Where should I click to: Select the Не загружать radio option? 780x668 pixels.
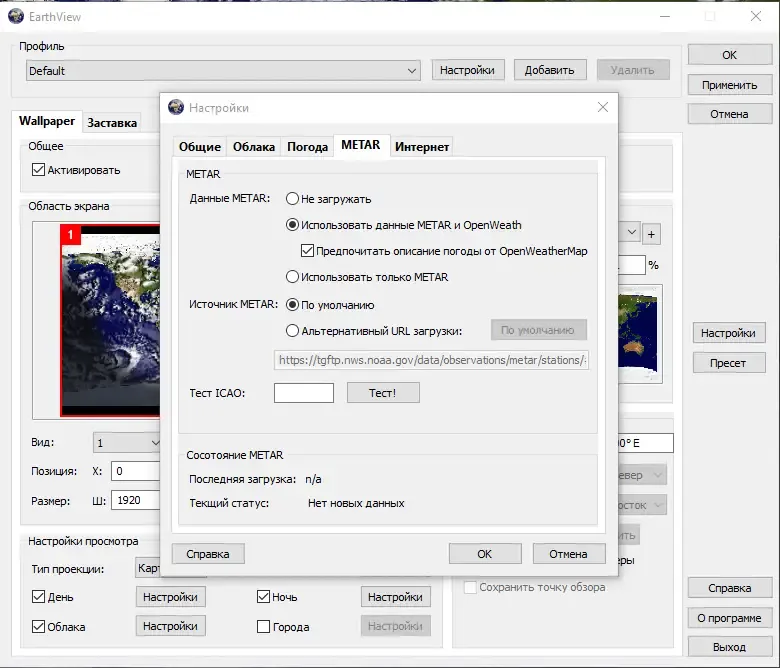coord(292,199)
